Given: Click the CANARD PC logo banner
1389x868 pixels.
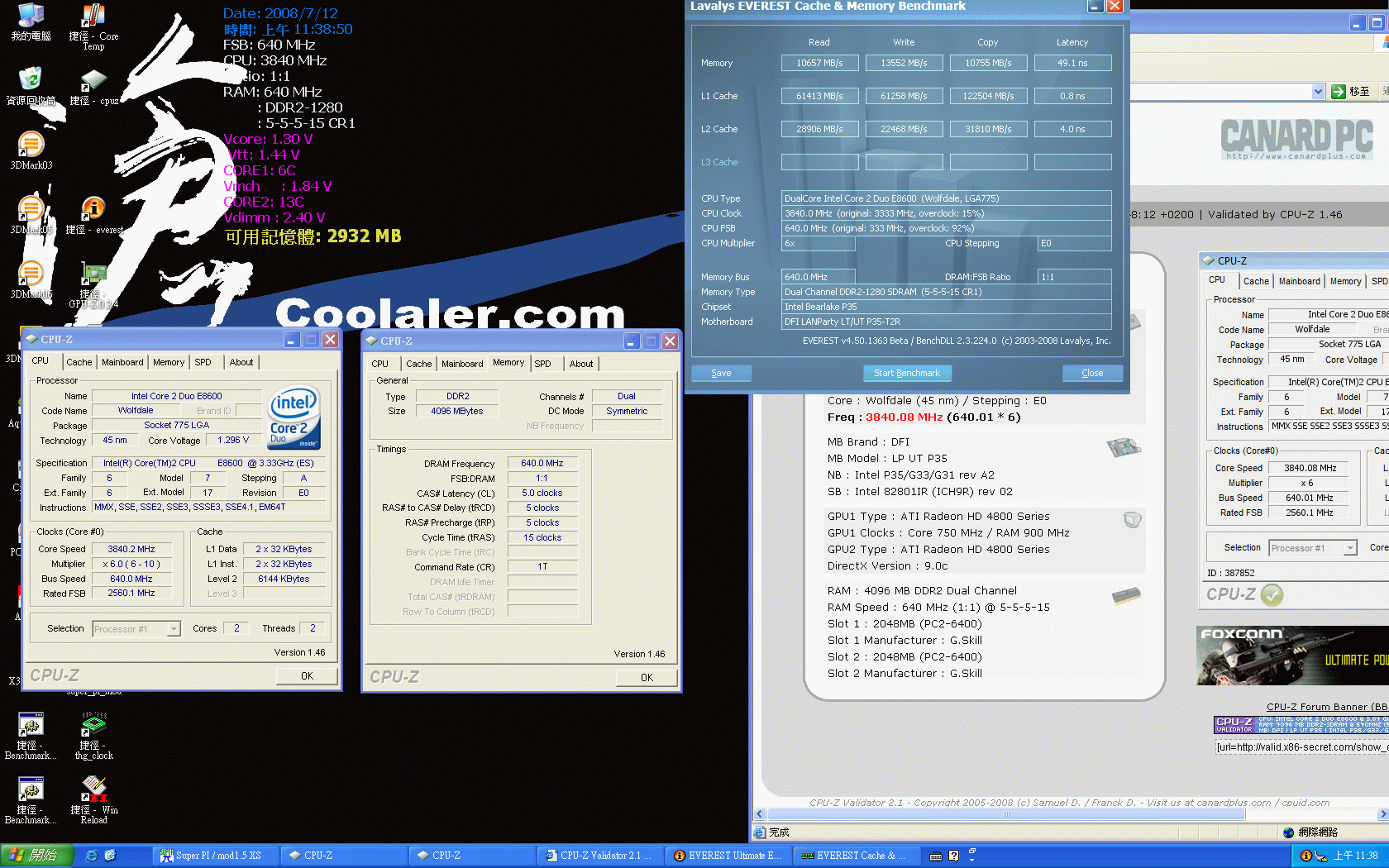Looking at the screenshot, I should (x=1296, y=140).
